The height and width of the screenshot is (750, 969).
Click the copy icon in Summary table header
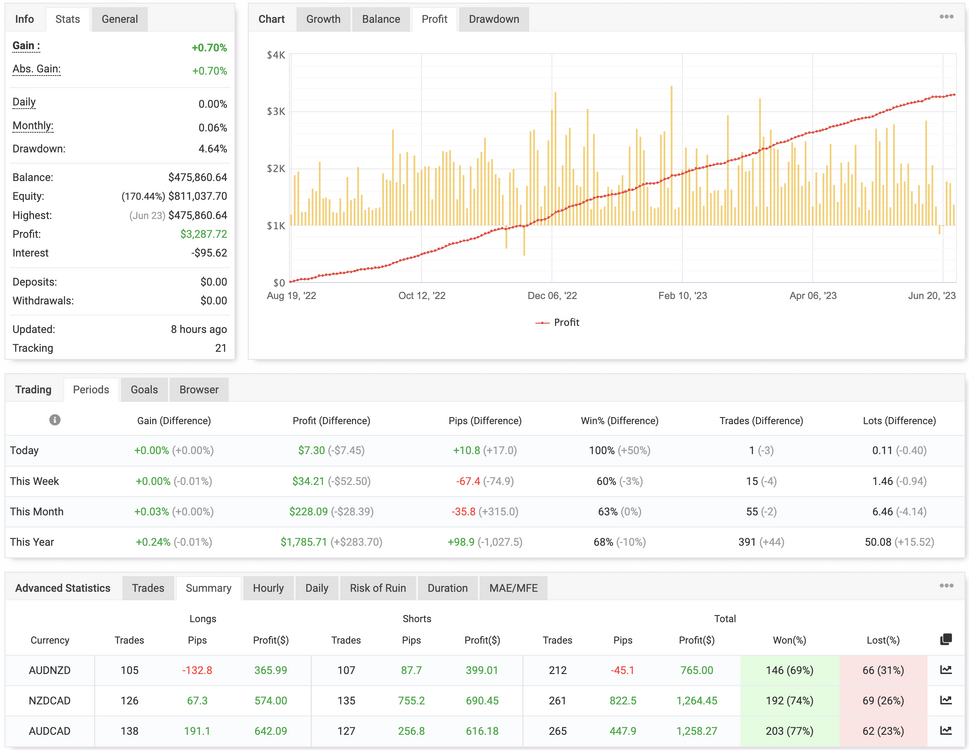(946, 639)
